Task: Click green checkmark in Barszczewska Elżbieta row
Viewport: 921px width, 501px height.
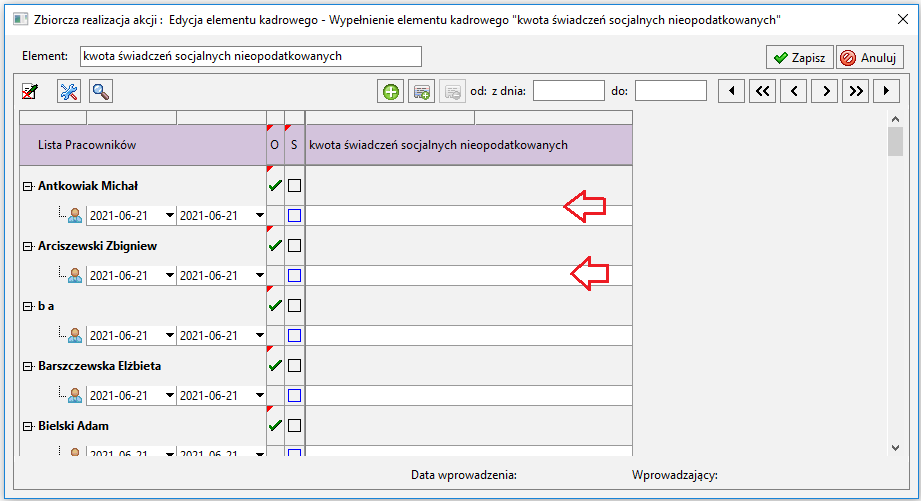Action: [275, 365]
